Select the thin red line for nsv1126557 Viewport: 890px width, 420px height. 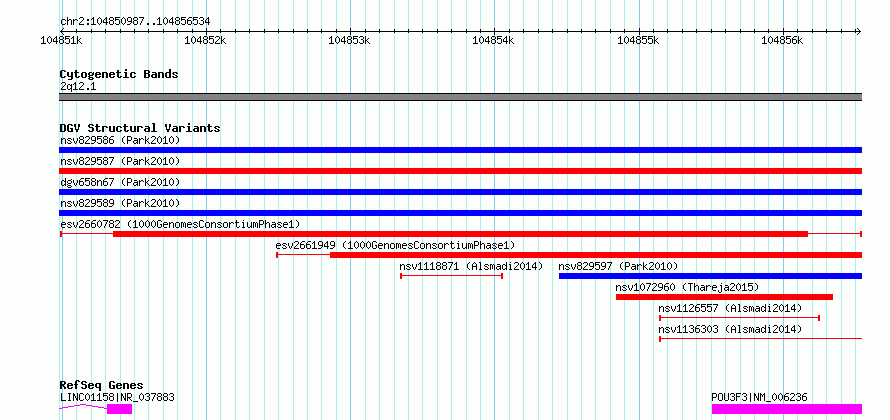tap(740, 318)
